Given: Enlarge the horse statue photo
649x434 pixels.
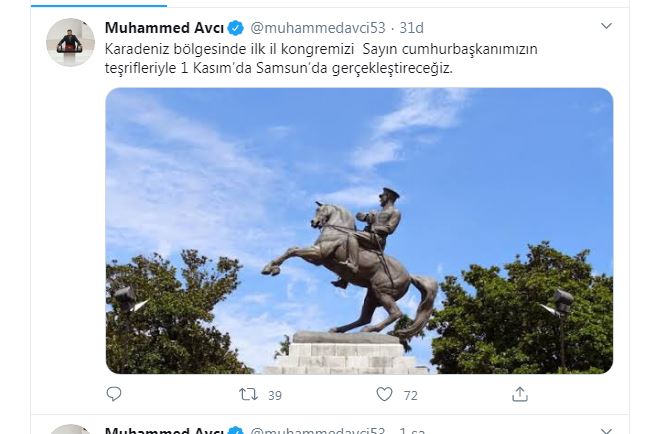Looking at the screenshot, I should click(359, 231).
